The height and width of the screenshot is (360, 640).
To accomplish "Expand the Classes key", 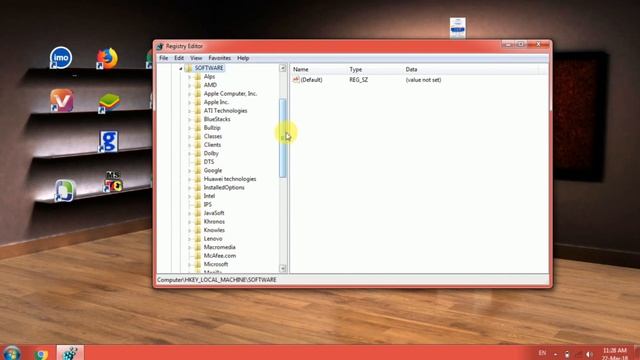I will point(190,136).
